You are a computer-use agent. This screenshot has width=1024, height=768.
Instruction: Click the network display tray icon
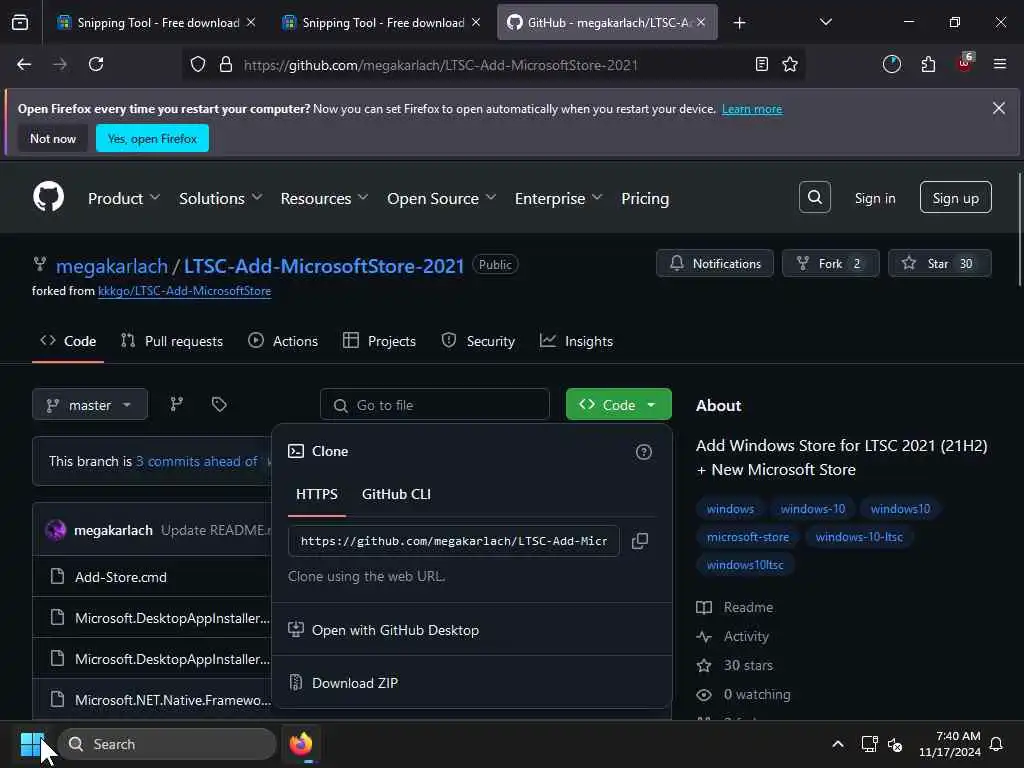click(x=869, y=744)
